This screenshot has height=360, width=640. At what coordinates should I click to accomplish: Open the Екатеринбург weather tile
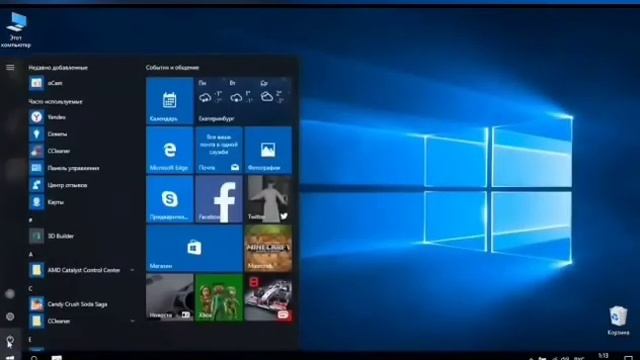pos(244,101)
